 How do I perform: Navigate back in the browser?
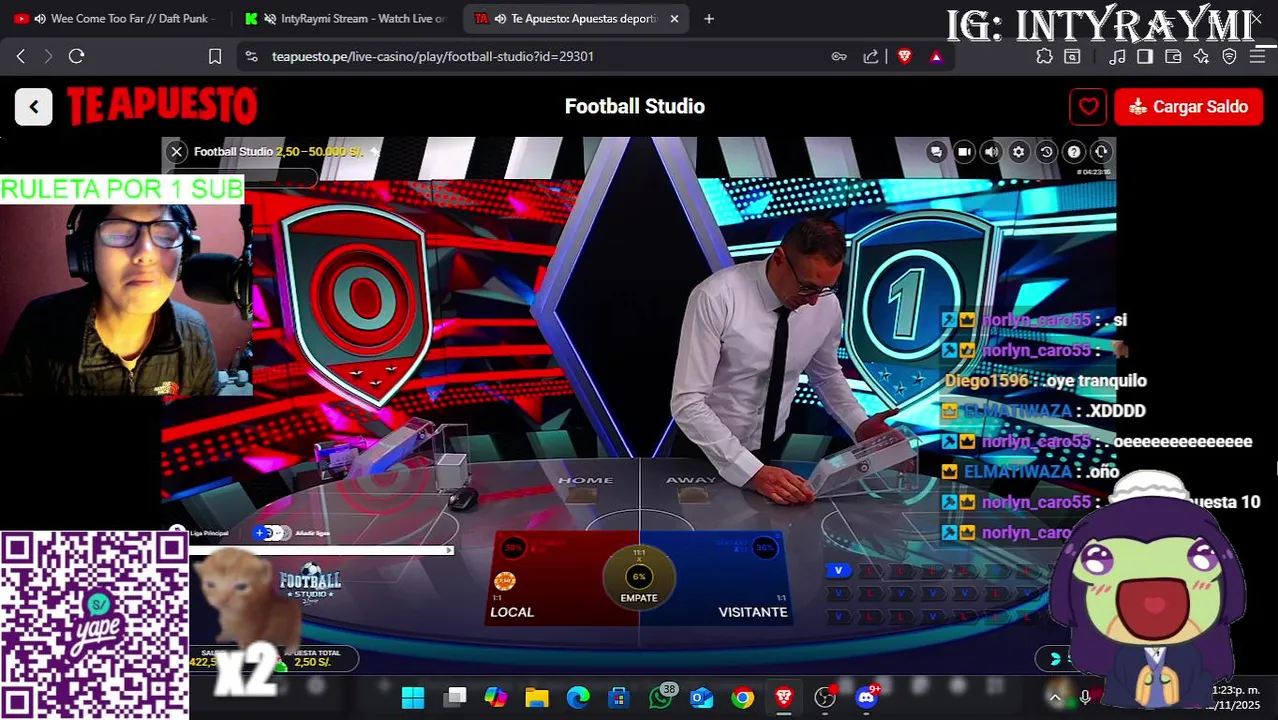tap(20, 56)
